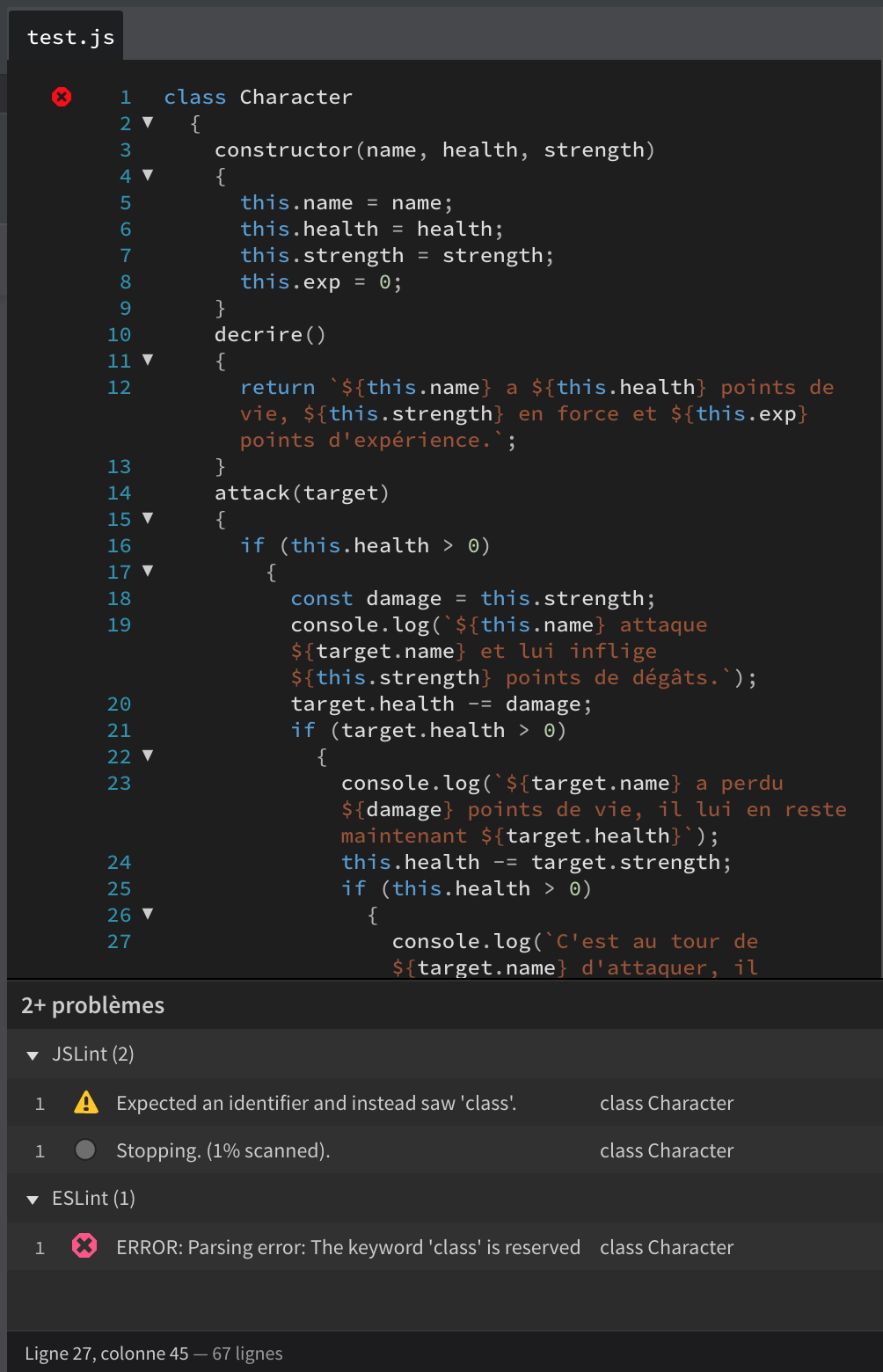Image resolution: width=883 pixels, height=1372 pixels.
Task: Collapse the ESLint problems section
Action: point(33,1199)
